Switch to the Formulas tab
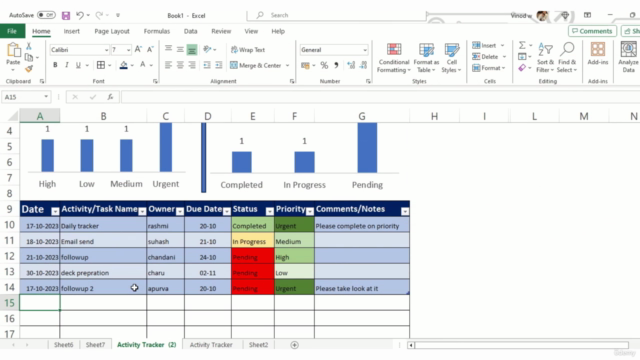This screenshot has height=360, width=640. [157, 31]
